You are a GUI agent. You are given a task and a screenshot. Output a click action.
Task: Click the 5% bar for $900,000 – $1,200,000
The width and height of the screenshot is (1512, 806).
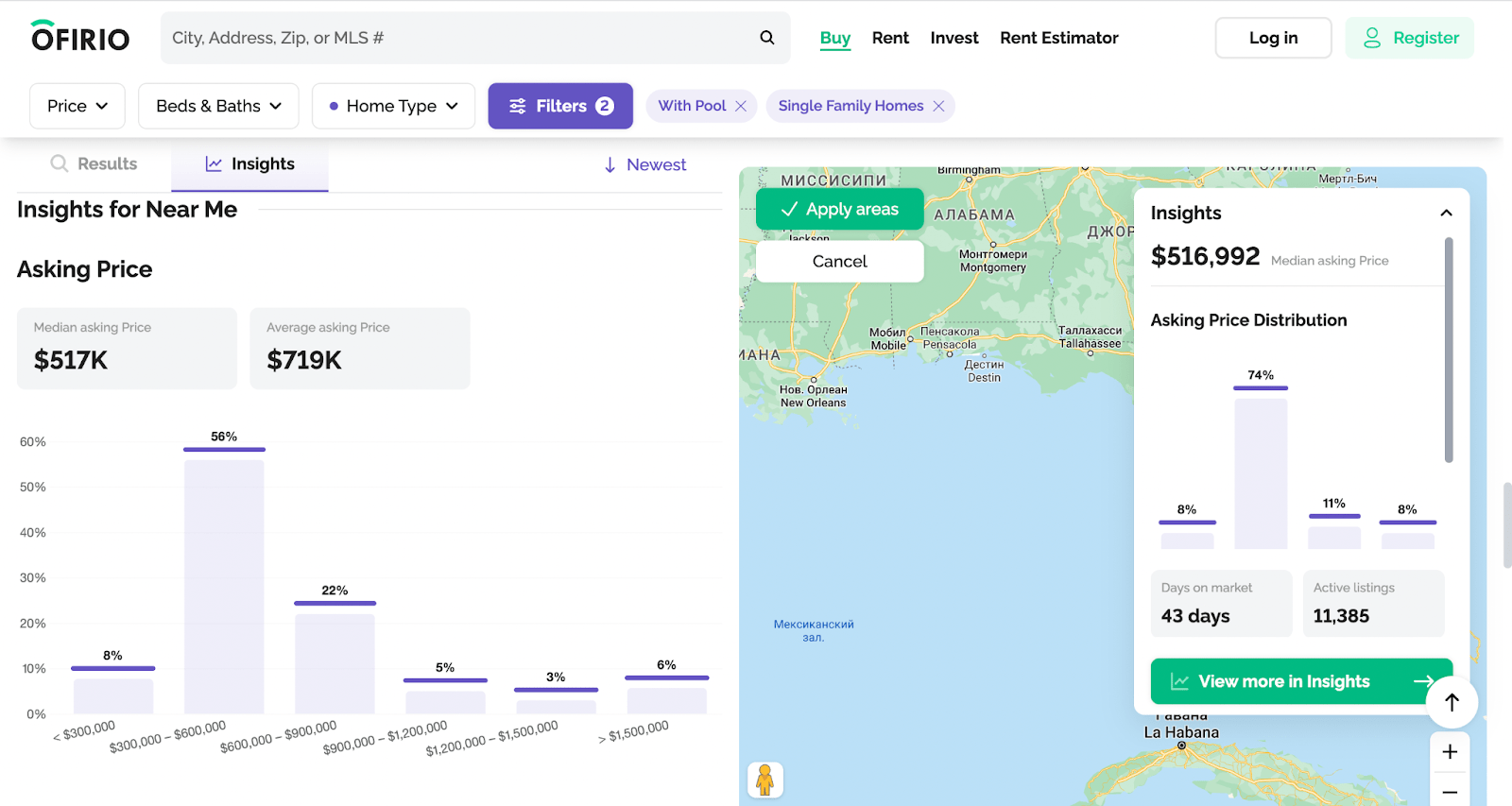[x=445, y=702]
